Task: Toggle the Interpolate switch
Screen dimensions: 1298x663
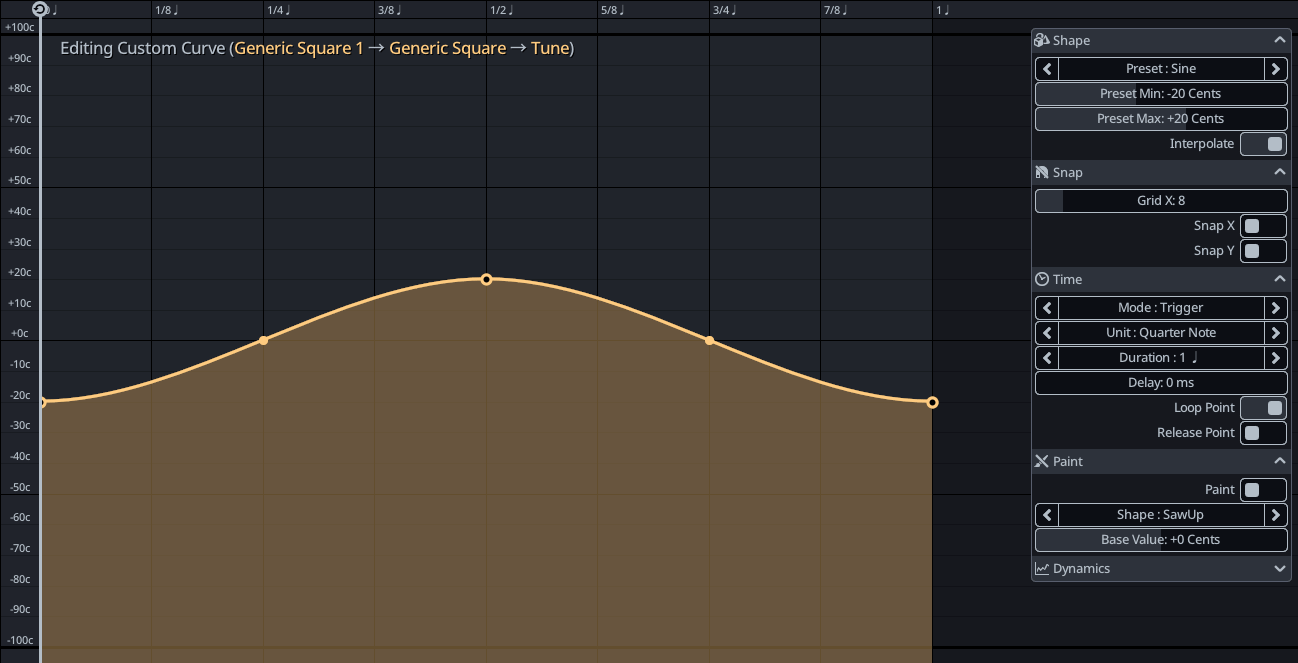Action: (x=1263, y=144)
